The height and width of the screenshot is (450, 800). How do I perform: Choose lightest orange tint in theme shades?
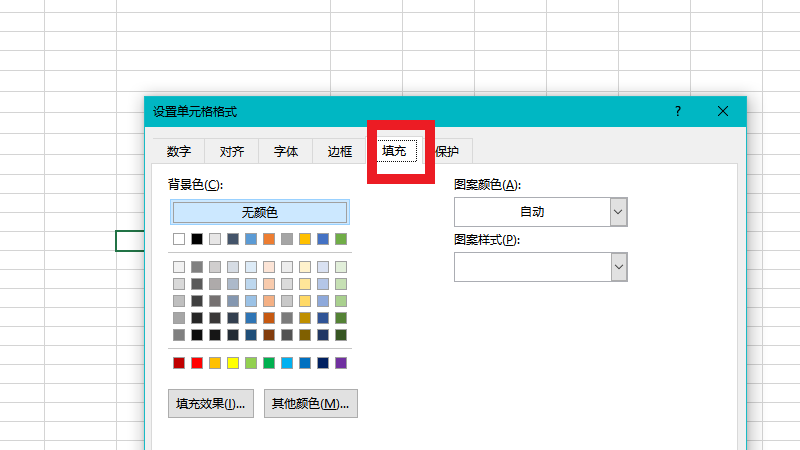tap(269, 267)
